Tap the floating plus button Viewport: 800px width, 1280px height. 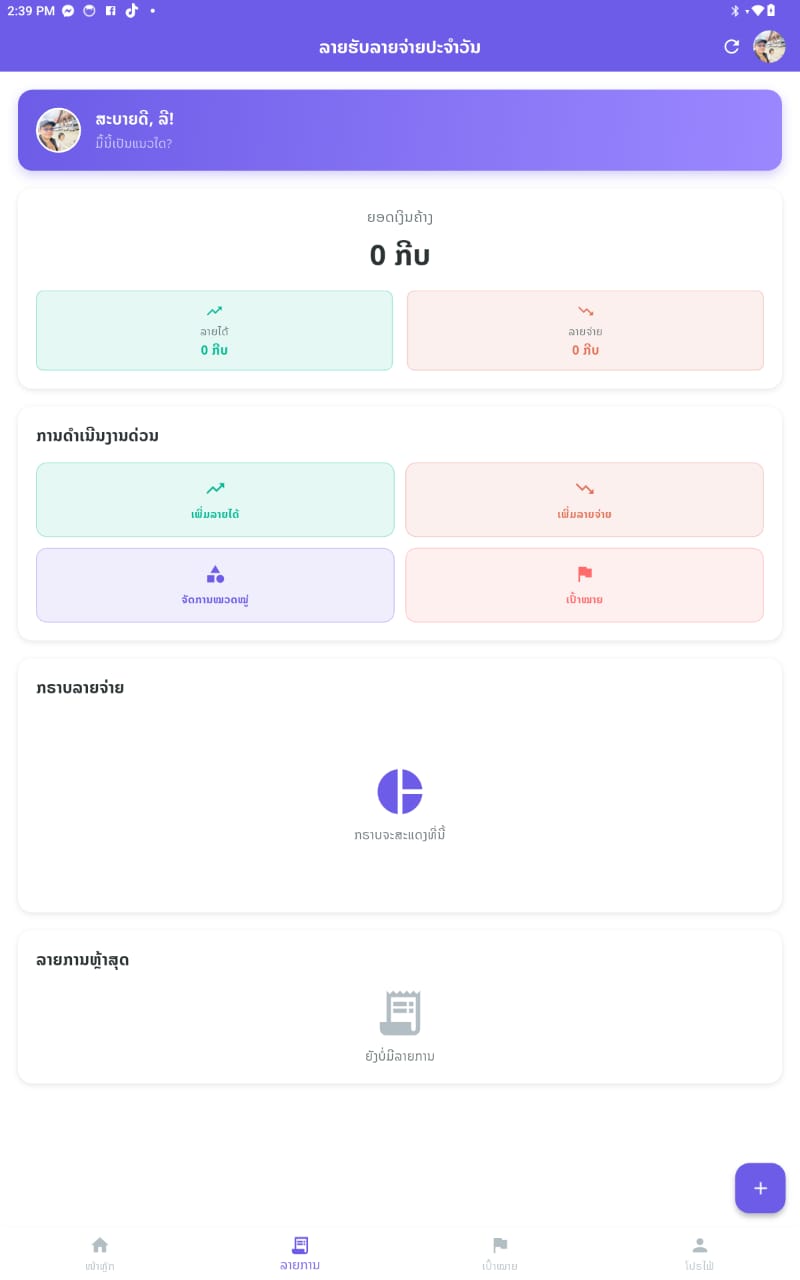click(x=760, y=1188)
